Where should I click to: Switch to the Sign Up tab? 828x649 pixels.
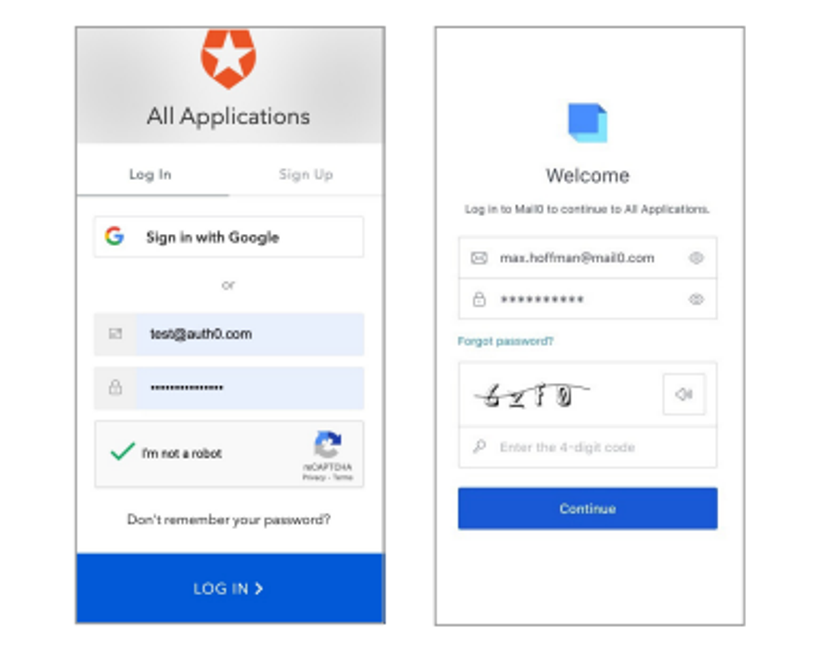coord(306,174)
